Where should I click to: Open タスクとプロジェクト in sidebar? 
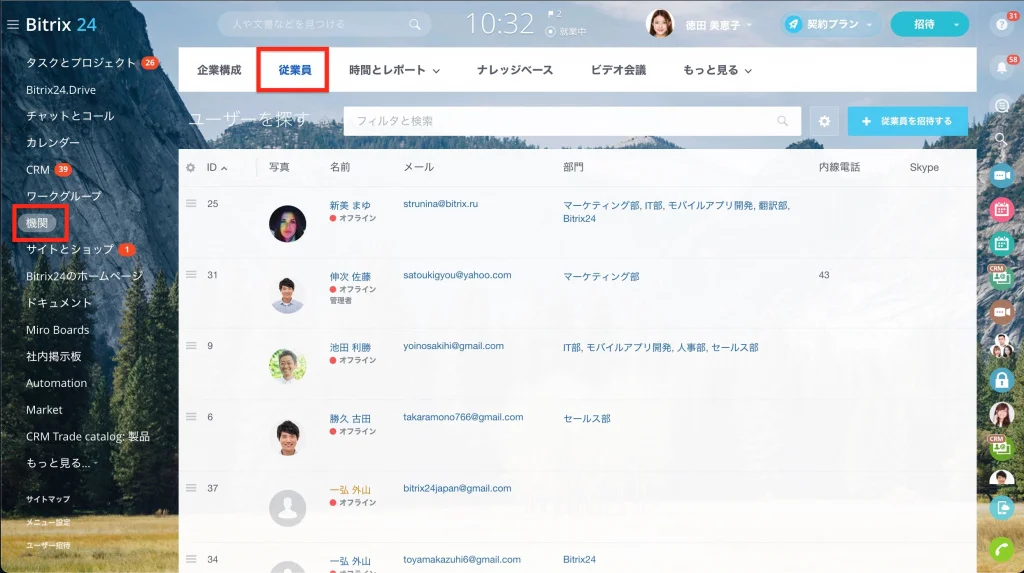click(81, 63)
